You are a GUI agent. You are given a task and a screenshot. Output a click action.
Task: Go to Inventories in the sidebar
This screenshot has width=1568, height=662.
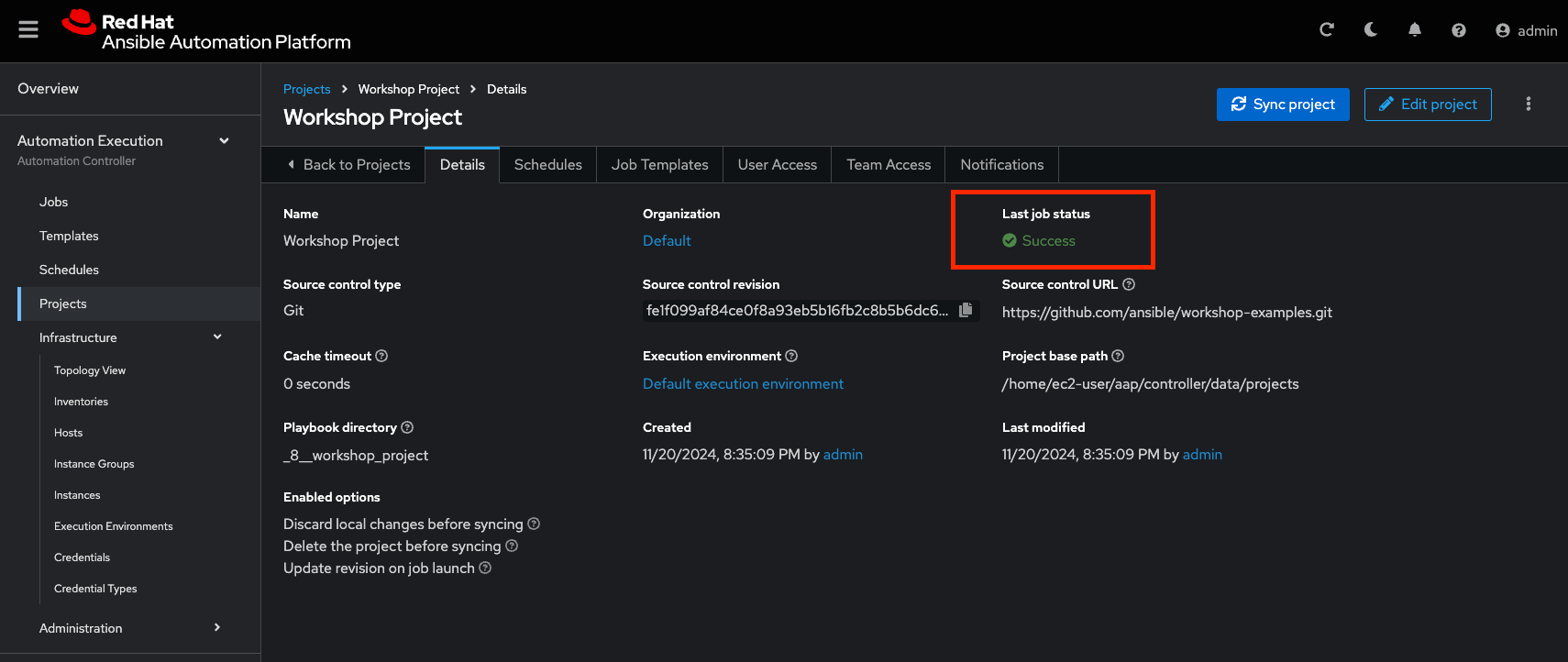click(81, 402)
